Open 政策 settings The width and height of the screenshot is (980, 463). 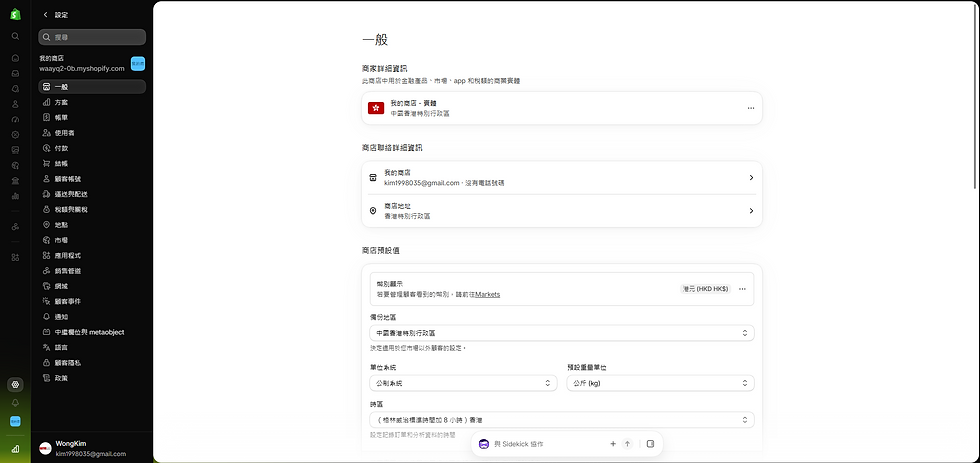pyautogui.click(x=92, y=378)
